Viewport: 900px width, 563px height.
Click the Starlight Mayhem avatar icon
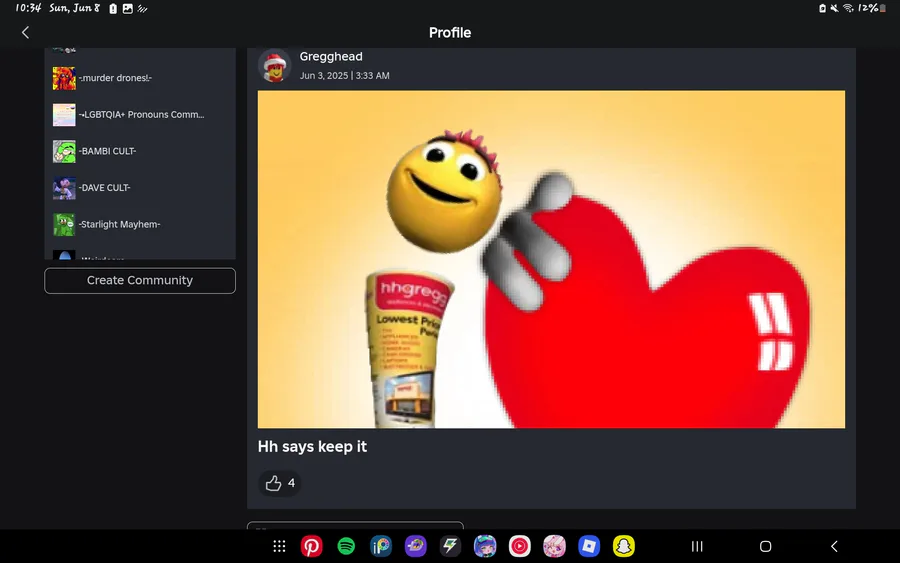[64, 224]
